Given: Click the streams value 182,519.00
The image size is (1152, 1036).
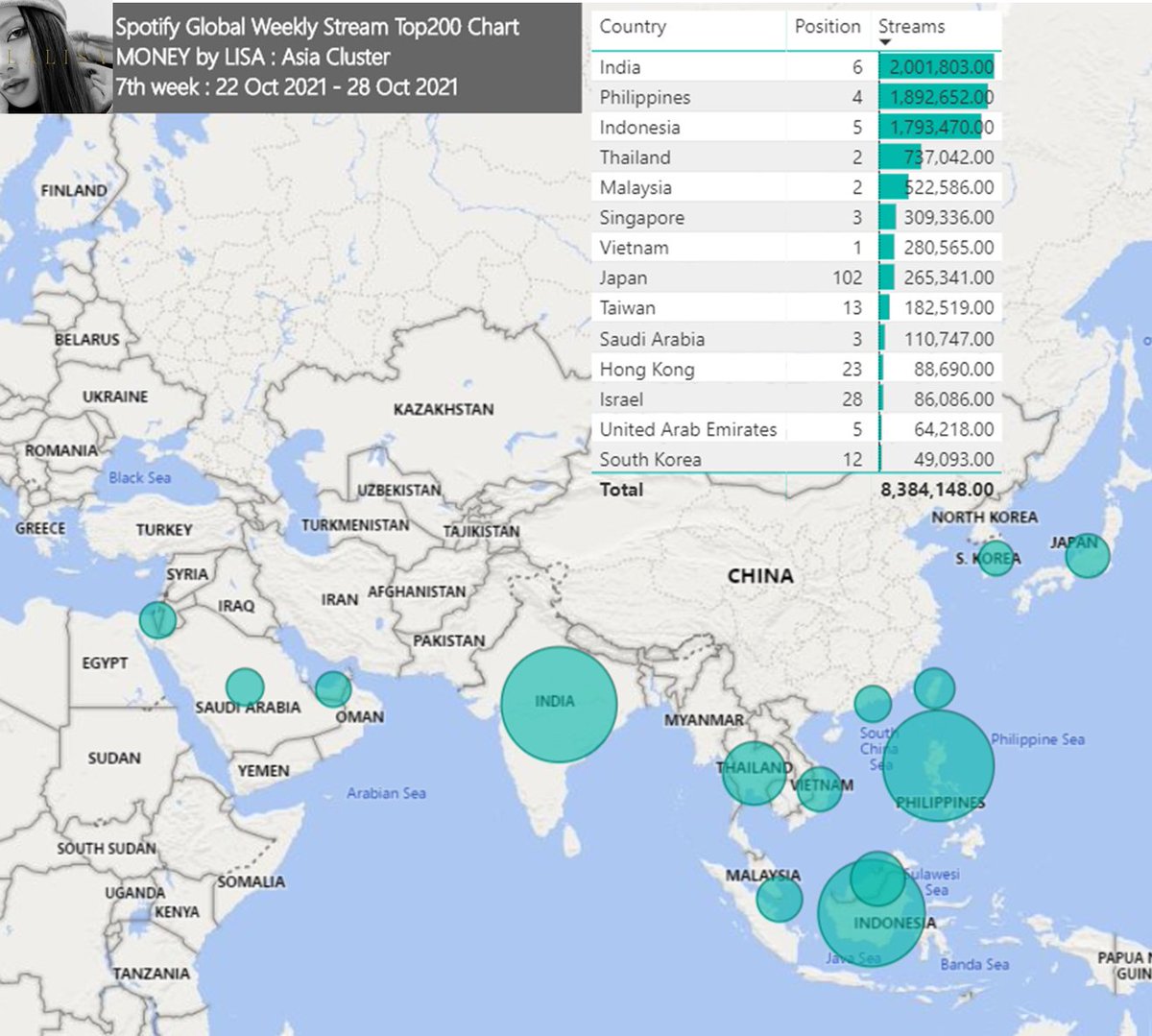Looking at the screenshot, I should coord(948,308).
